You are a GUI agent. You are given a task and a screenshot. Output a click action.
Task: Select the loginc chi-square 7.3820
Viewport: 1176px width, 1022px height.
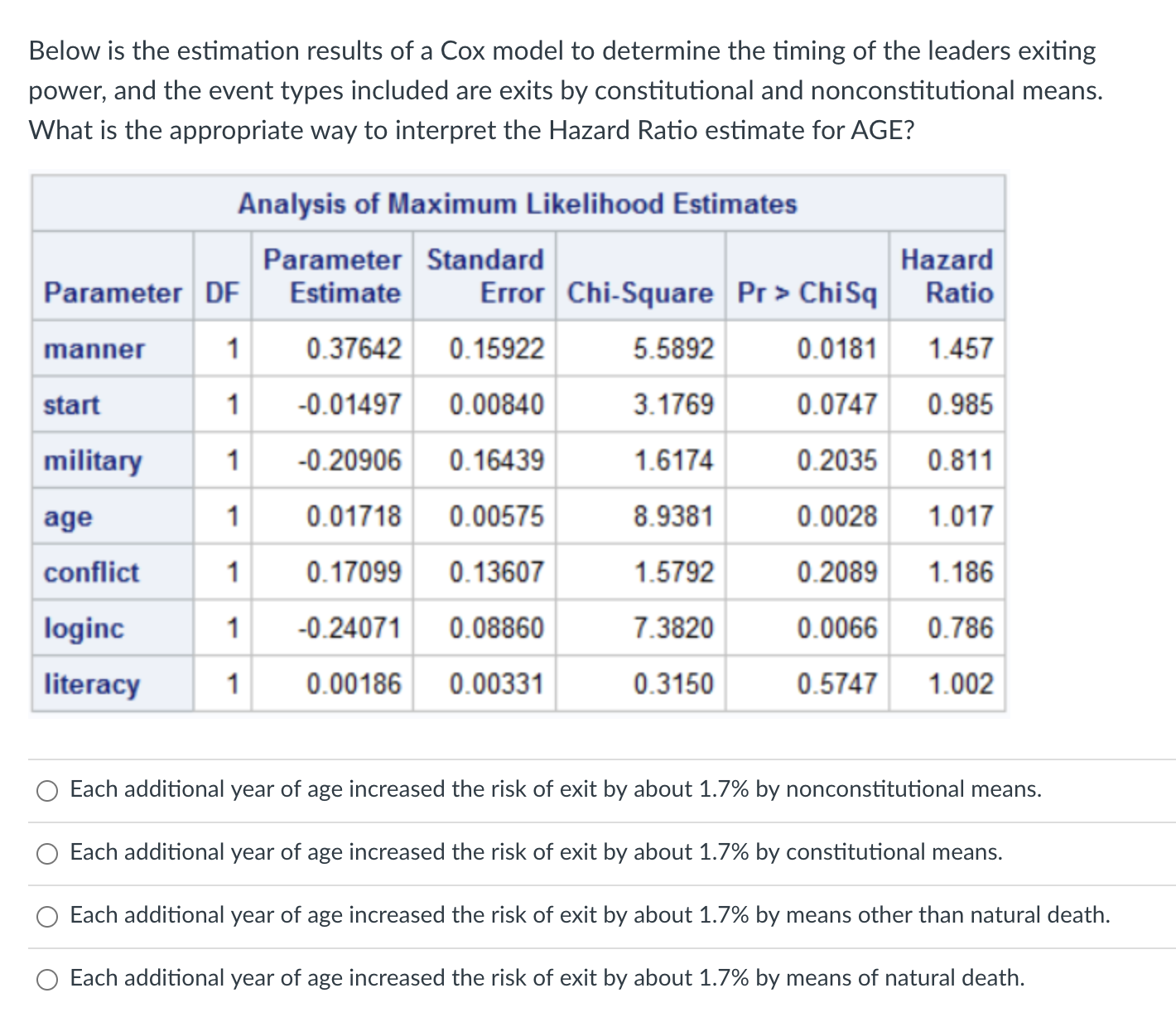coord(673,629)
